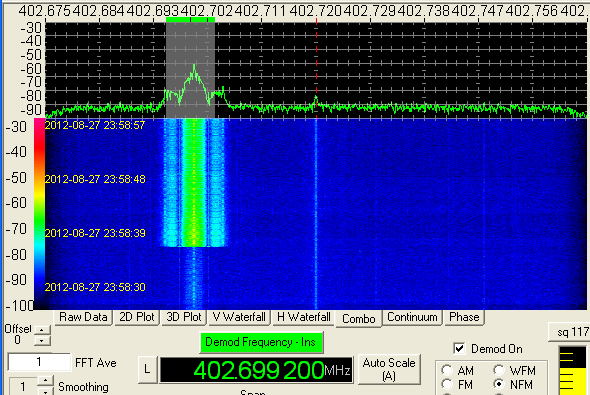
Task: Click the Demod Frequency - Ins button
Action: (261, 342)
